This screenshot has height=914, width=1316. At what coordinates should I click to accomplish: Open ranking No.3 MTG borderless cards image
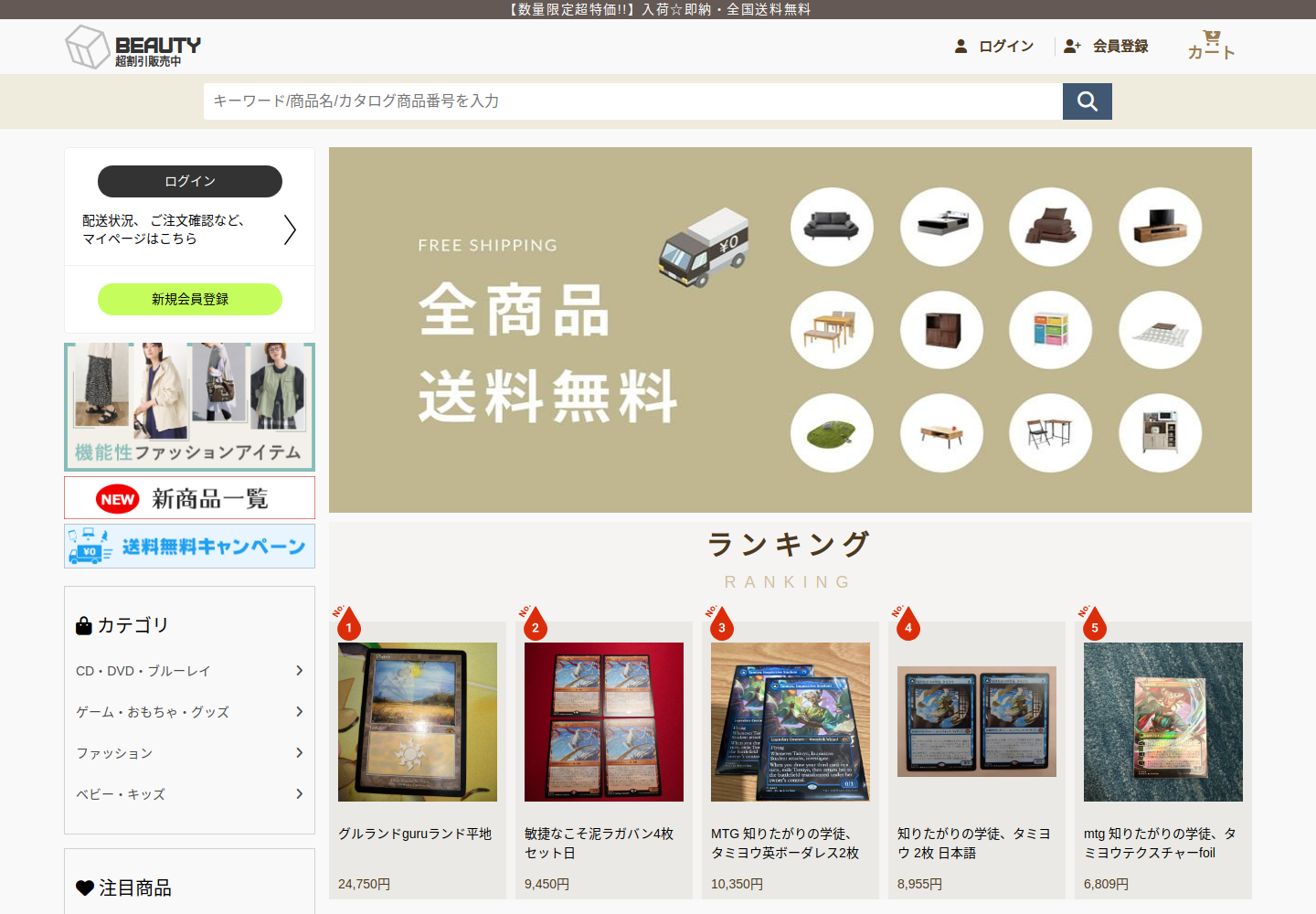tap(791, 722)
